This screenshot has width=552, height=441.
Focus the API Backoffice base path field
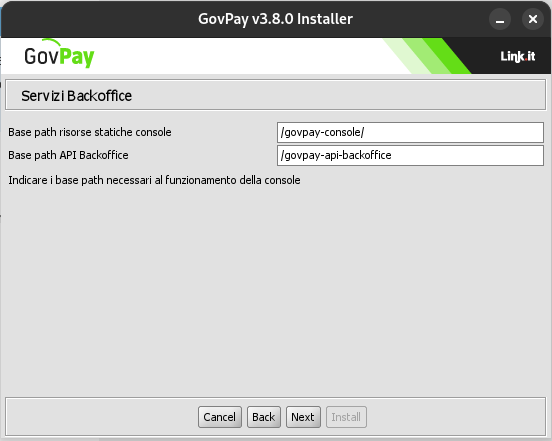pyautogui.click(x=410, y=155)
